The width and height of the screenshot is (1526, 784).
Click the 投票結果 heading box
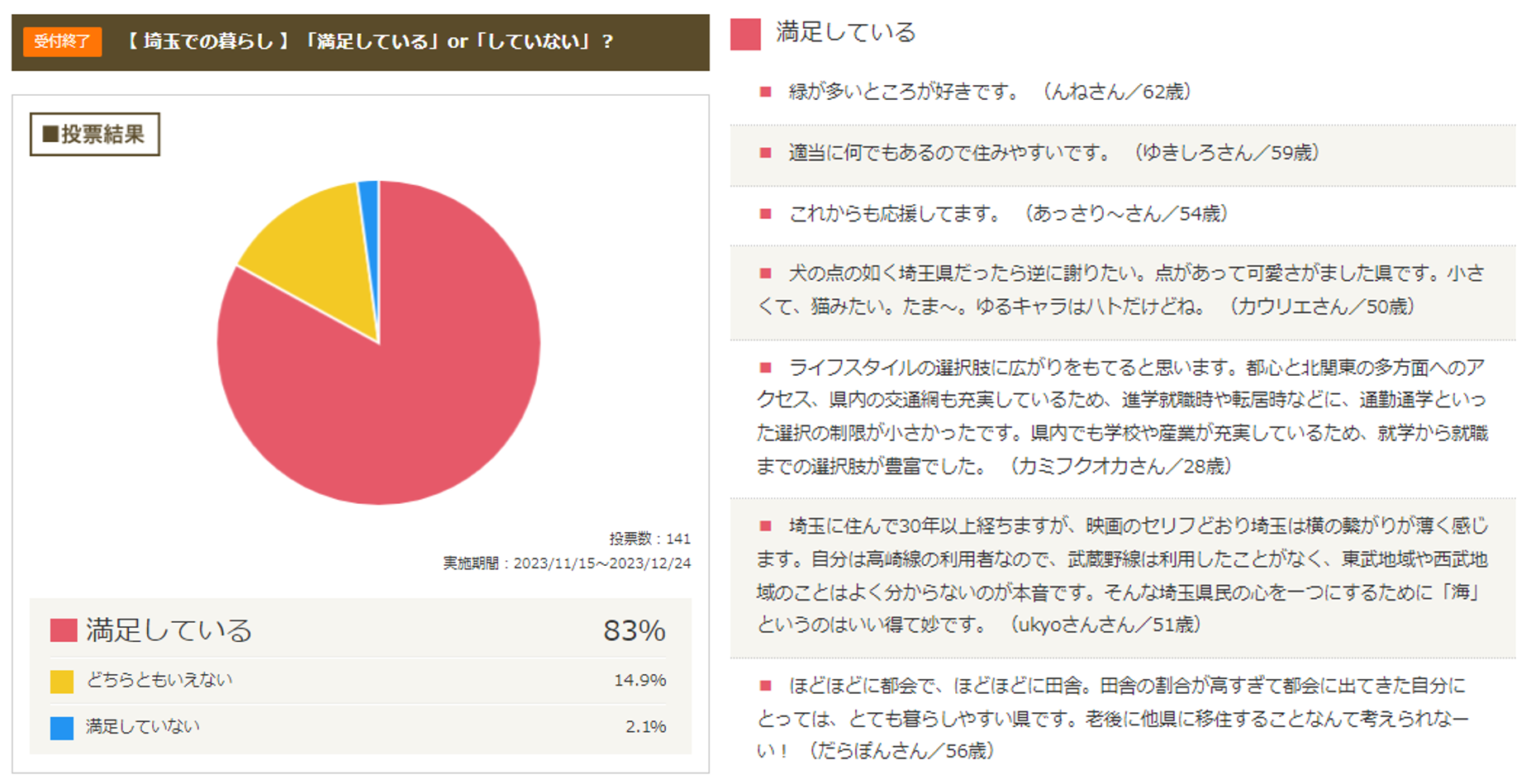click(x=95, y=135)
